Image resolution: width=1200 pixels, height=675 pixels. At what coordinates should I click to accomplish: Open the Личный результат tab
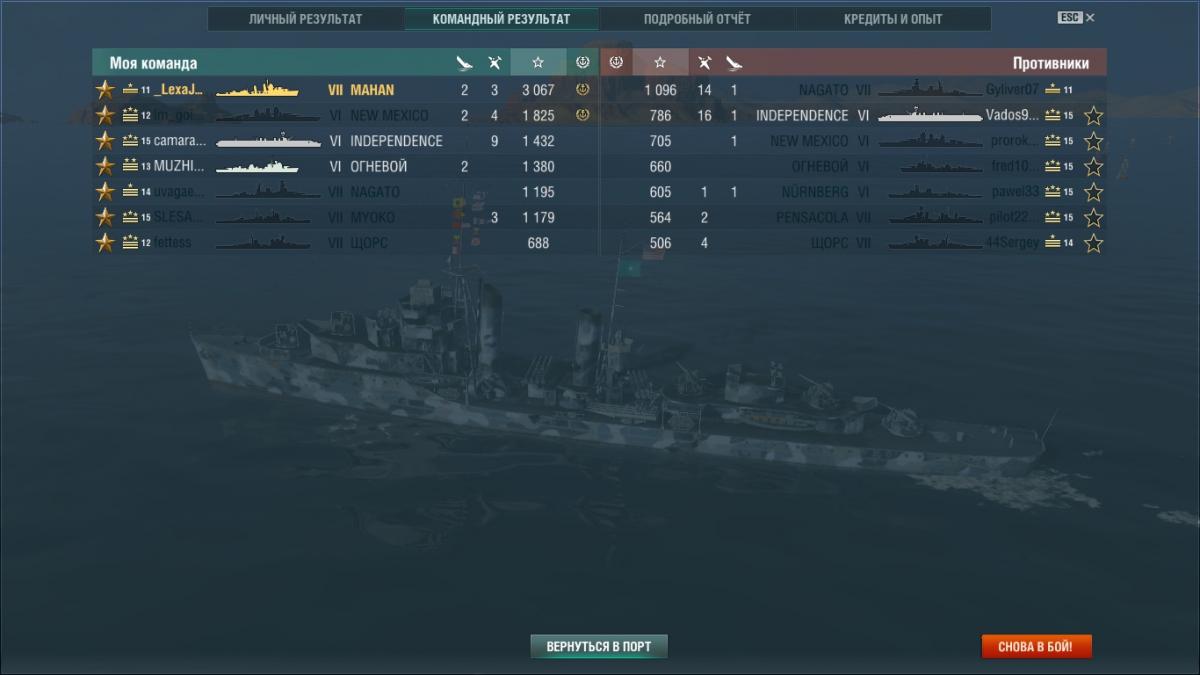click(306, 19)
